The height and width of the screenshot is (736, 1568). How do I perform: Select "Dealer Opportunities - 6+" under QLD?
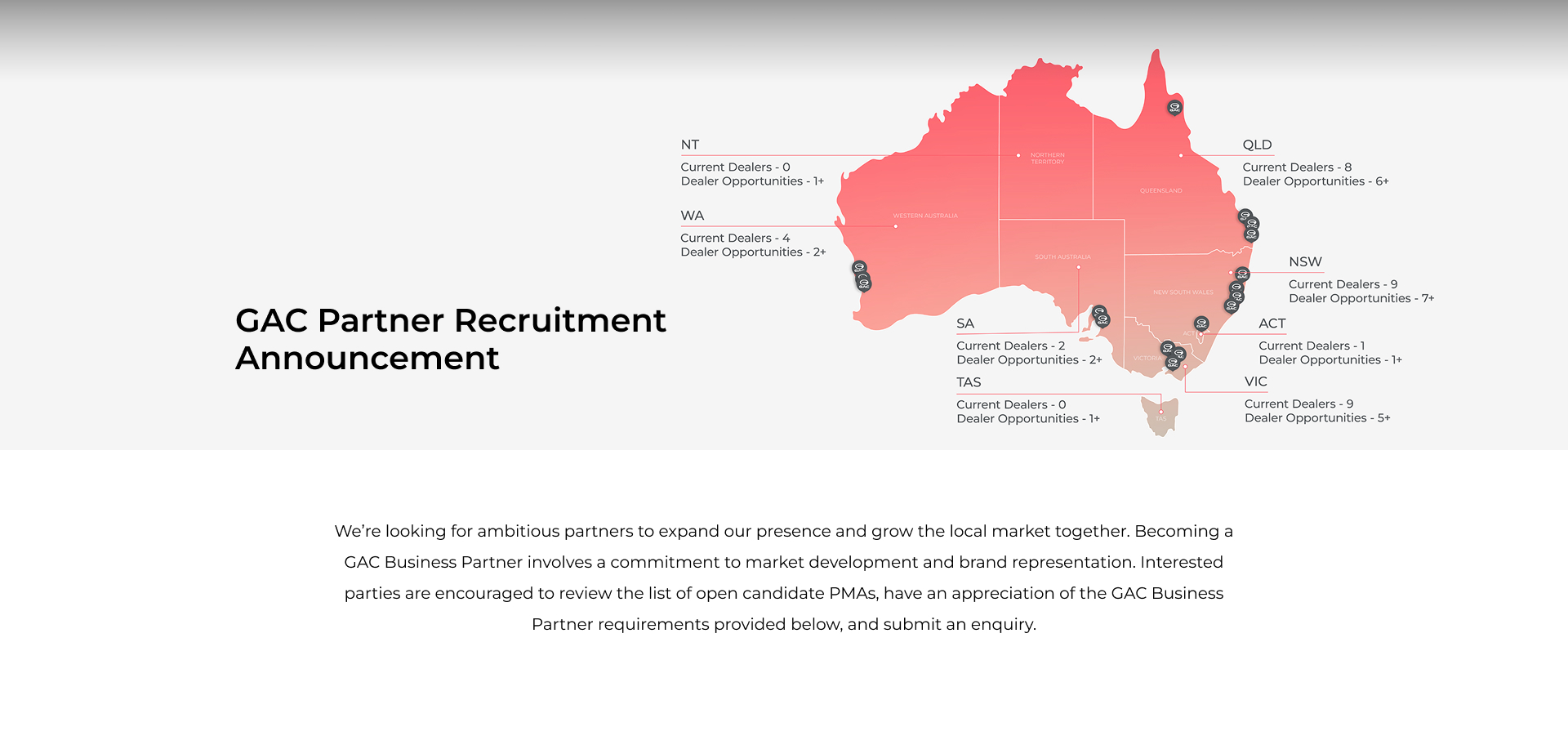click(1316, 181)
